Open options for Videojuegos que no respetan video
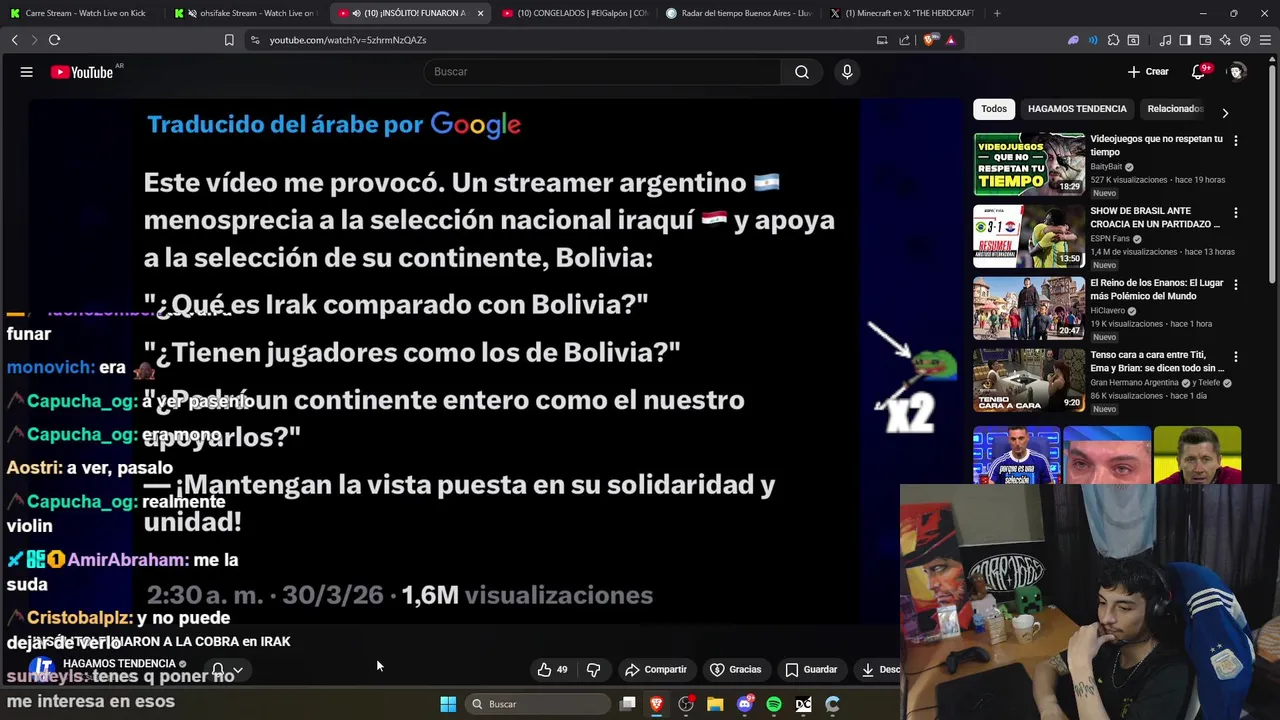The height and width of the screenshot is (720, 1280). (1236, 141)
